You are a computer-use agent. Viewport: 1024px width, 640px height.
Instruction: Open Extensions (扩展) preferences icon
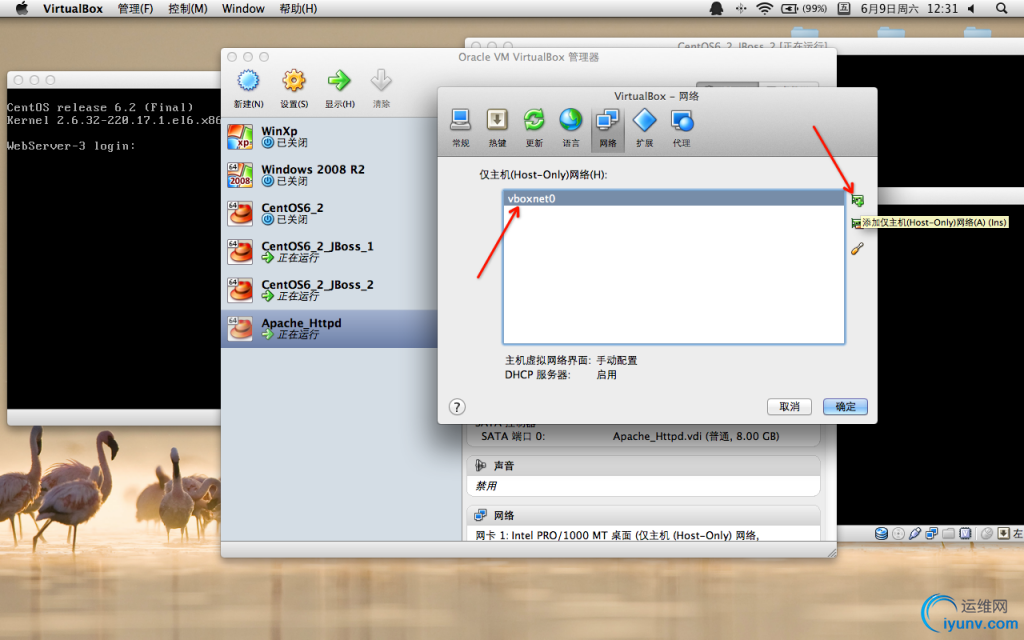click(x=645, y=121)
